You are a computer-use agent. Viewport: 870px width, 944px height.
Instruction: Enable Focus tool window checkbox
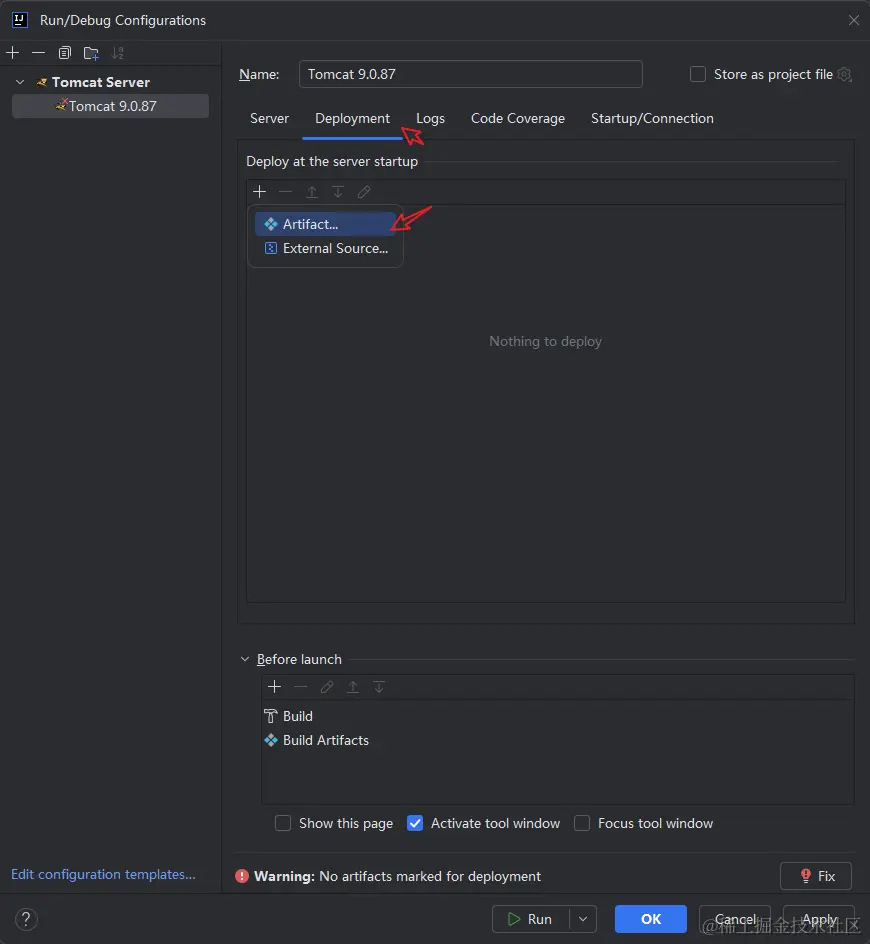(582, 823)
